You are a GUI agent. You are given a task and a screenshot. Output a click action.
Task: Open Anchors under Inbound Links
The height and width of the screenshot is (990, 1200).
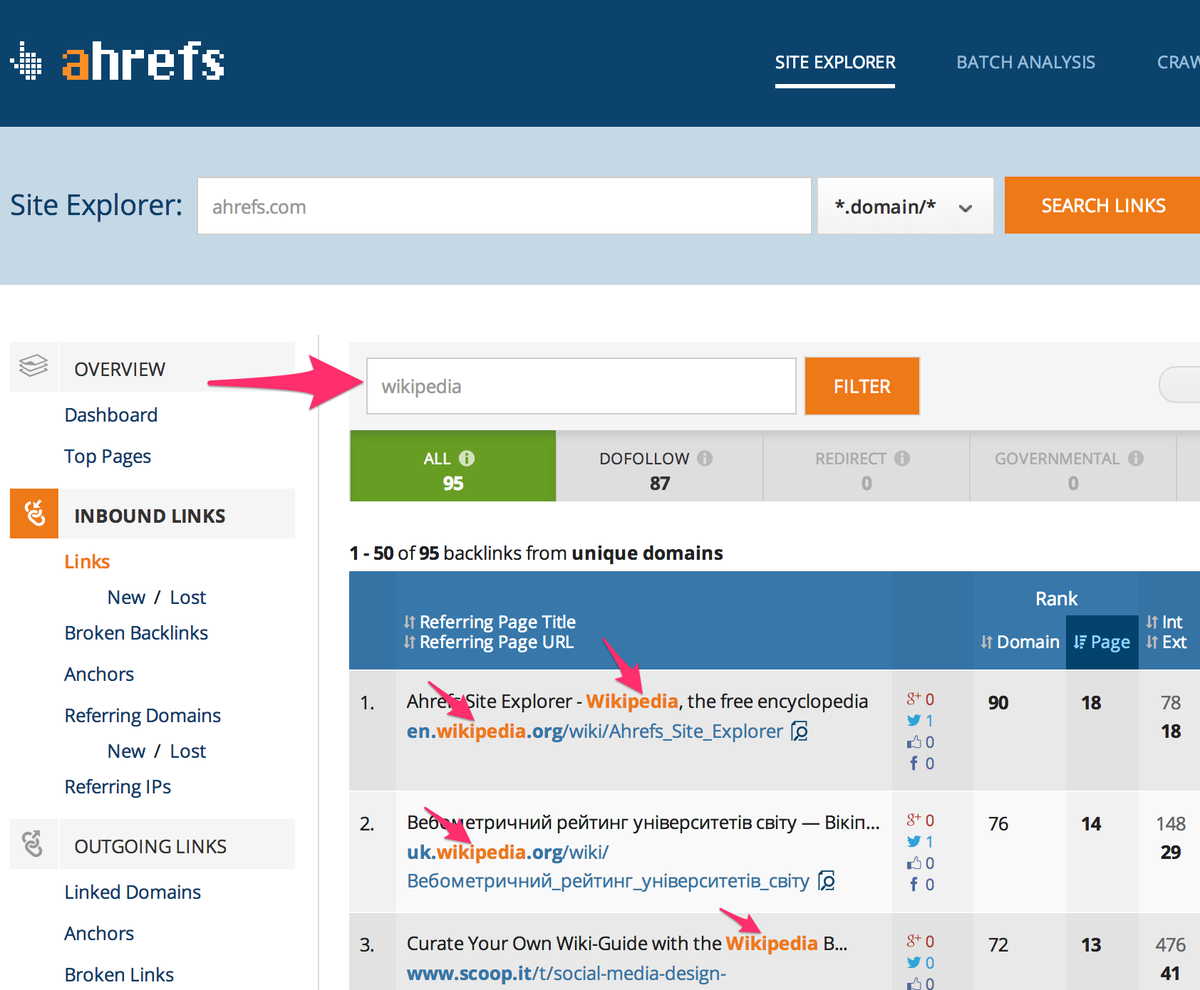[x=99, y=674]
